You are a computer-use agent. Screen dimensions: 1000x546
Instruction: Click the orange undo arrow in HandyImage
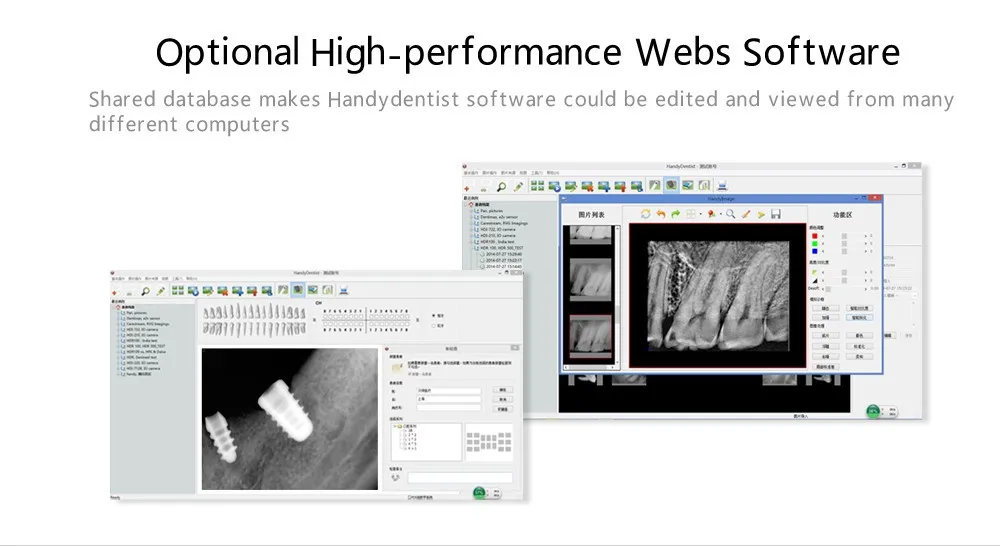661,214
